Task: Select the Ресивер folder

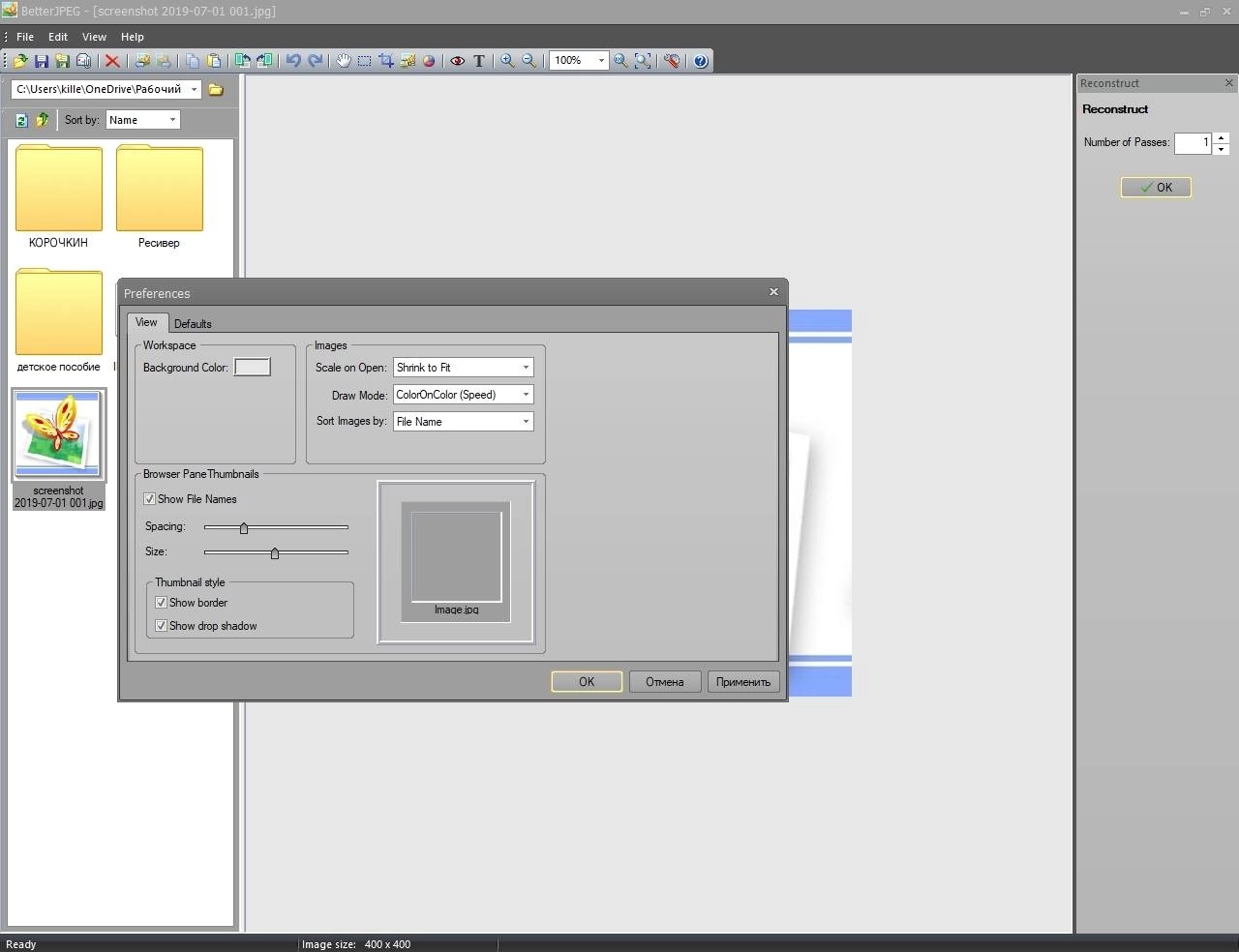Action: pyautogui.click(x=159, y=196)
